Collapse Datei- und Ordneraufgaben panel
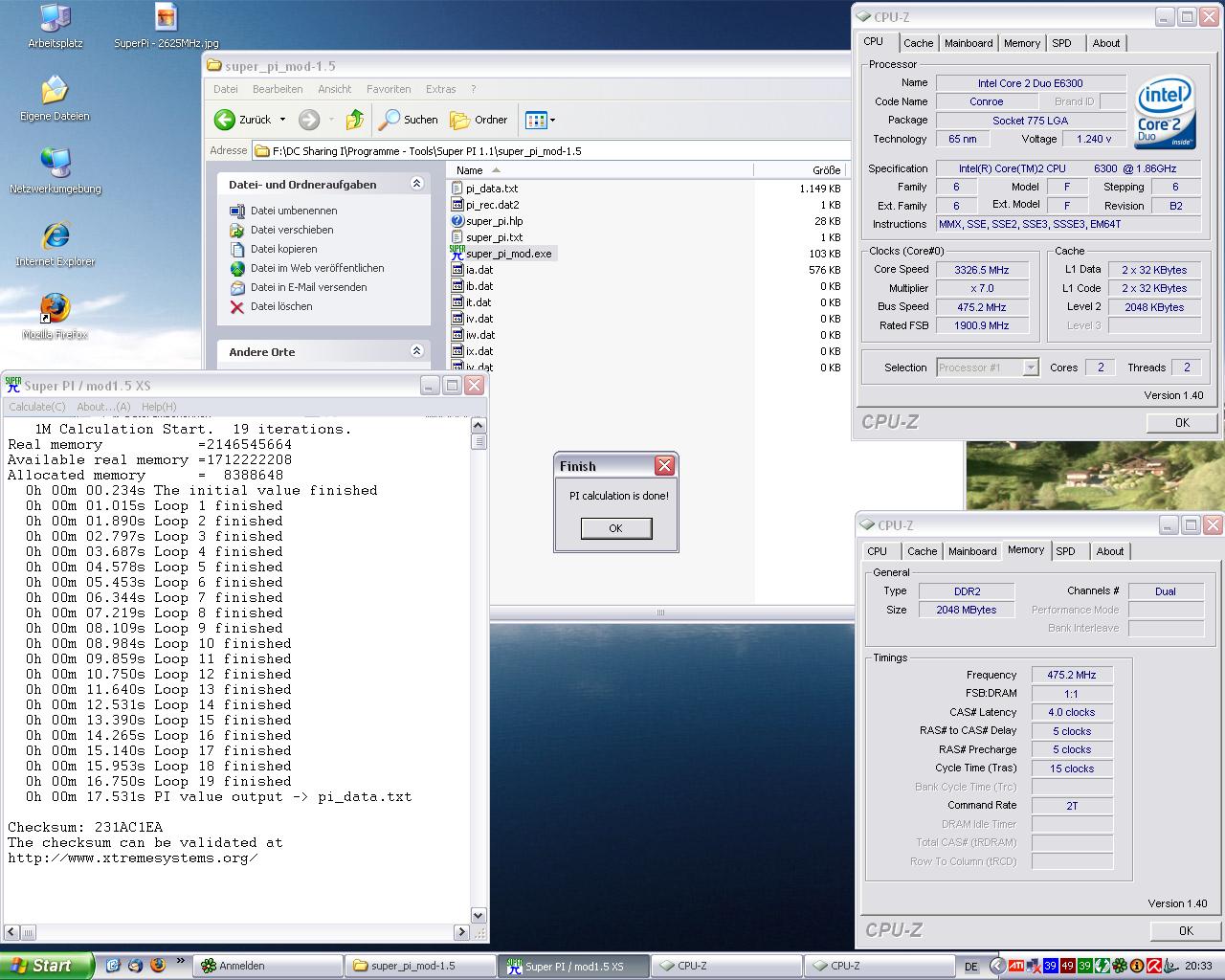This screenshot has width=1225, height=980. pyautogui.click(x=416, y=184)
